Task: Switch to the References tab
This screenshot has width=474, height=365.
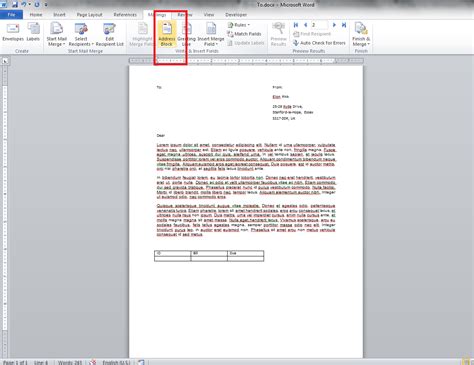Action: coord(125,15)
